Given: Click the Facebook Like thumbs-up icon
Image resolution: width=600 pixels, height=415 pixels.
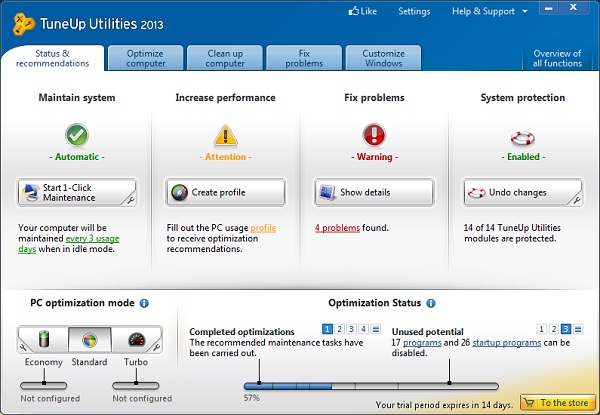Looking at the screenshot, I should pyautogui.click(x=353, y=12).
